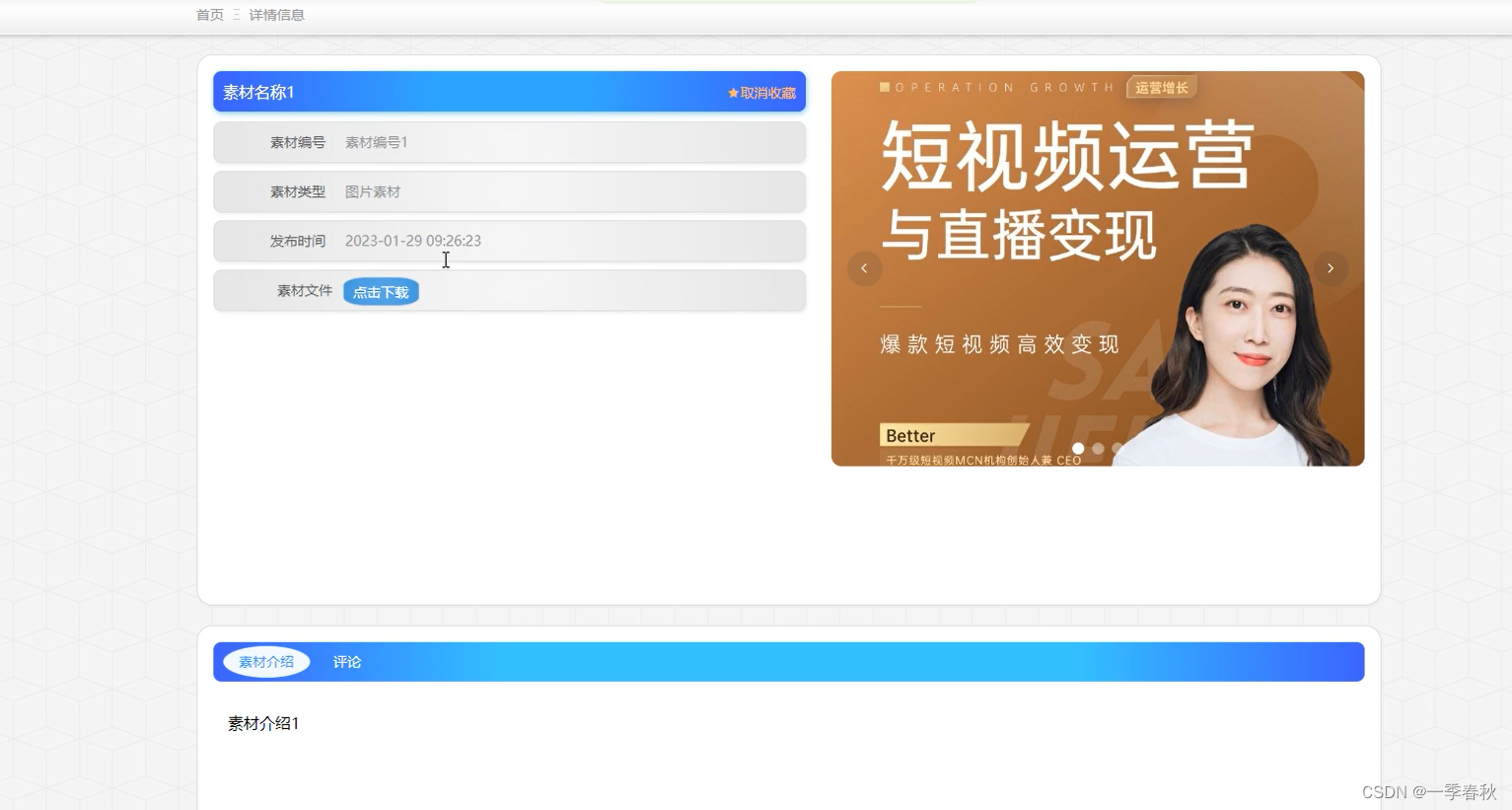The image size is (1512, 810).
Task: Click the publish time 2023-01-29 09:26:23
Action: 412,241
